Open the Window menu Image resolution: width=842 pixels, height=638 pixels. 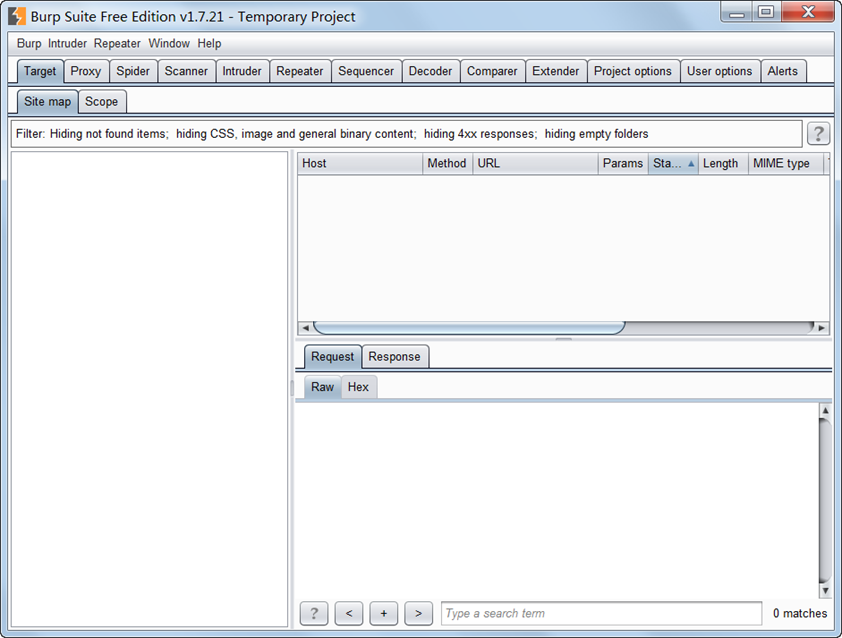[169, 43]
